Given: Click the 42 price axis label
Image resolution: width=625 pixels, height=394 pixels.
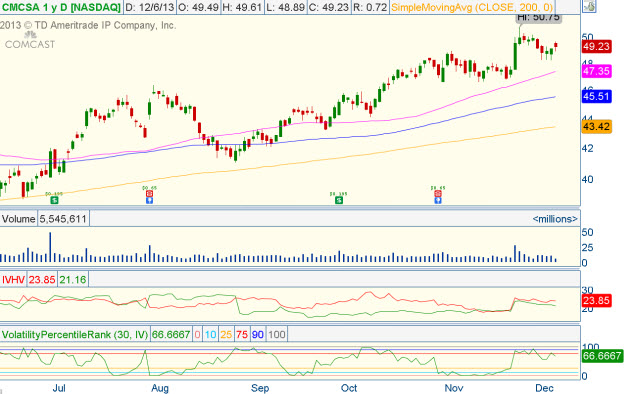Looking at the screenshot, I should [588, 148].
